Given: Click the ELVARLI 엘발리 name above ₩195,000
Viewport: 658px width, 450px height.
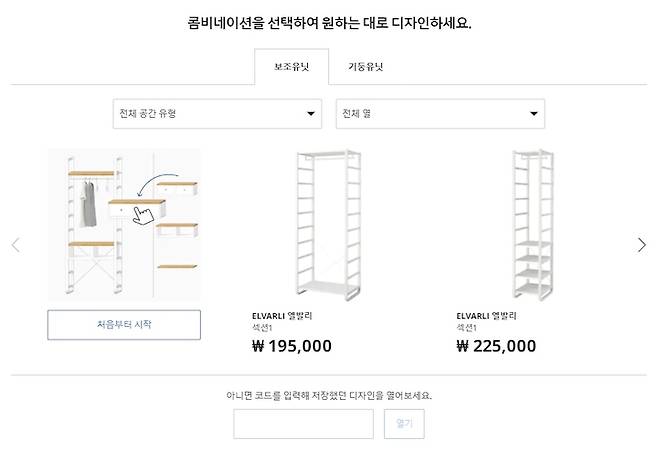Looking at the screenshot, I should coord(282,315).
